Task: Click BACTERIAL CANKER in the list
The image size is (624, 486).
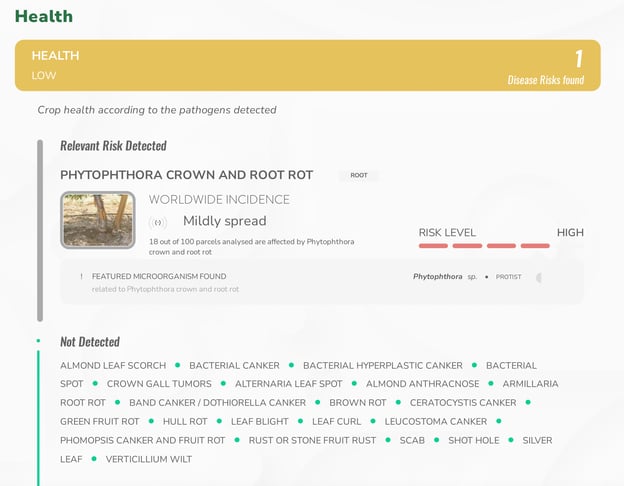Action: [x=234, y=365]
